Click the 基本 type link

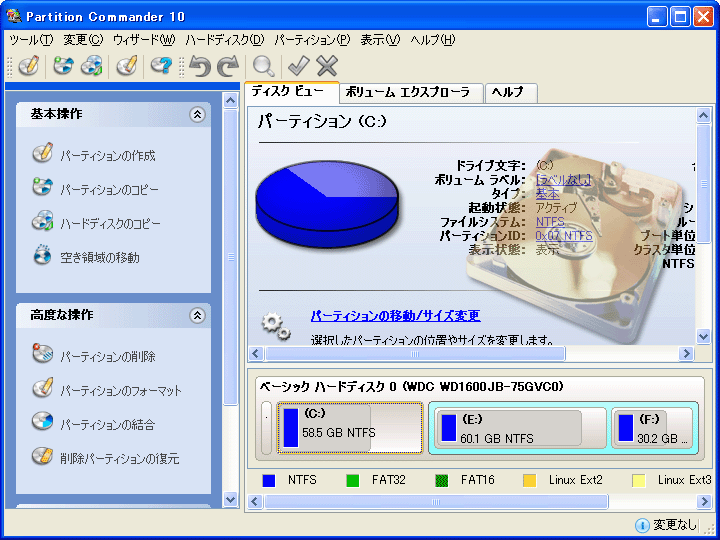pyautogui.click(x=547, y=194)
